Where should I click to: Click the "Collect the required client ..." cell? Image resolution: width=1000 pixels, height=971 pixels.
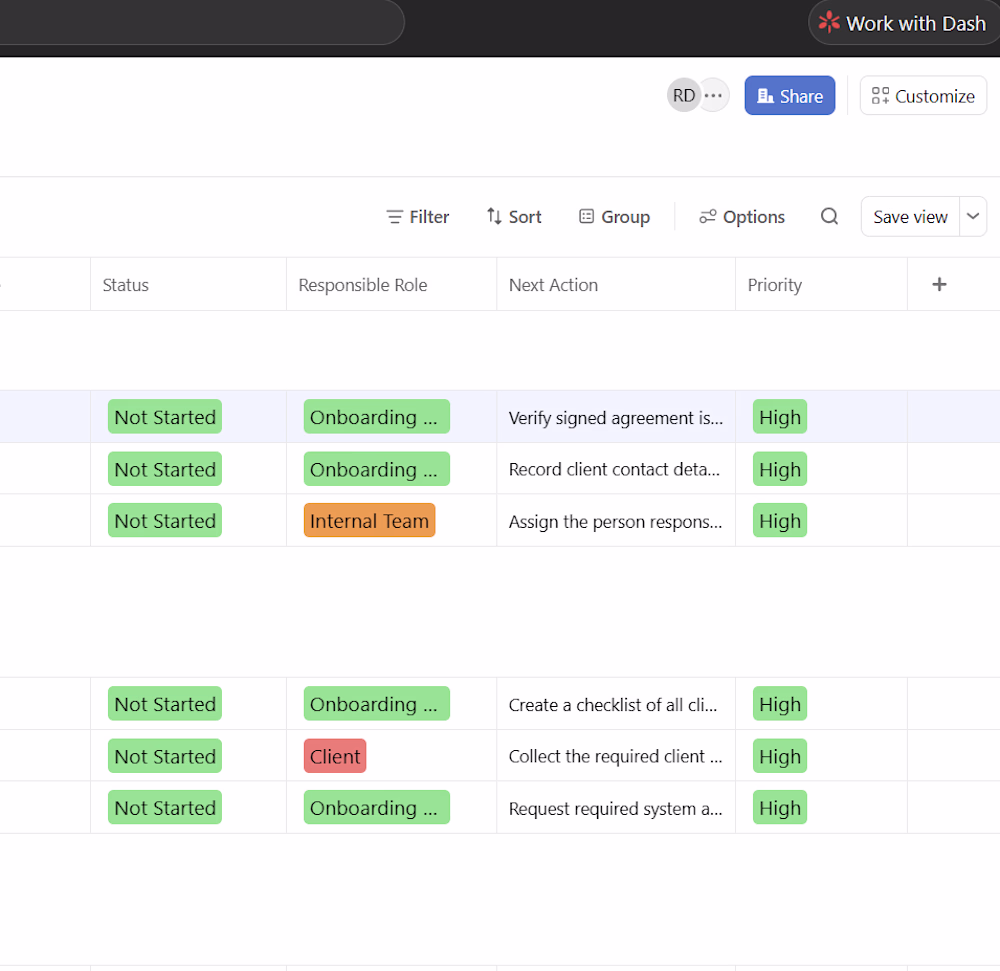pyautogui.click(x=615, y=756)
